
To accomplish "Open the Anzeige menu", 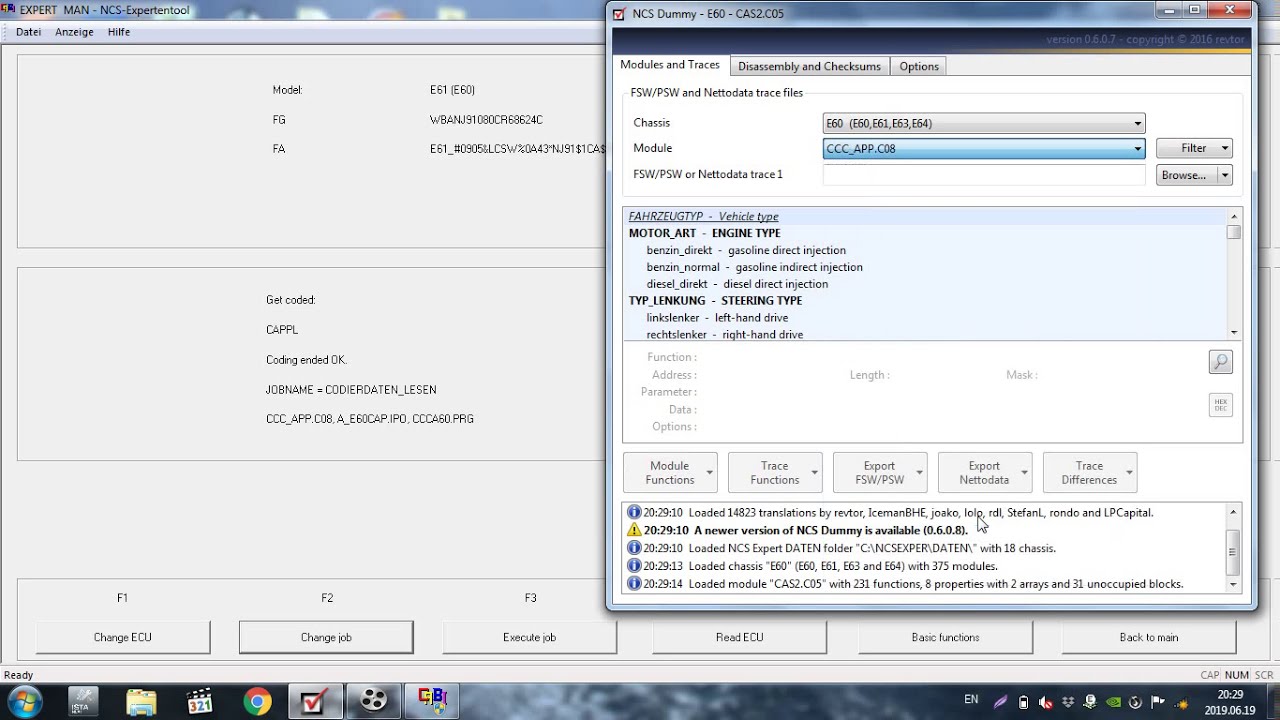I will (75, 32).
